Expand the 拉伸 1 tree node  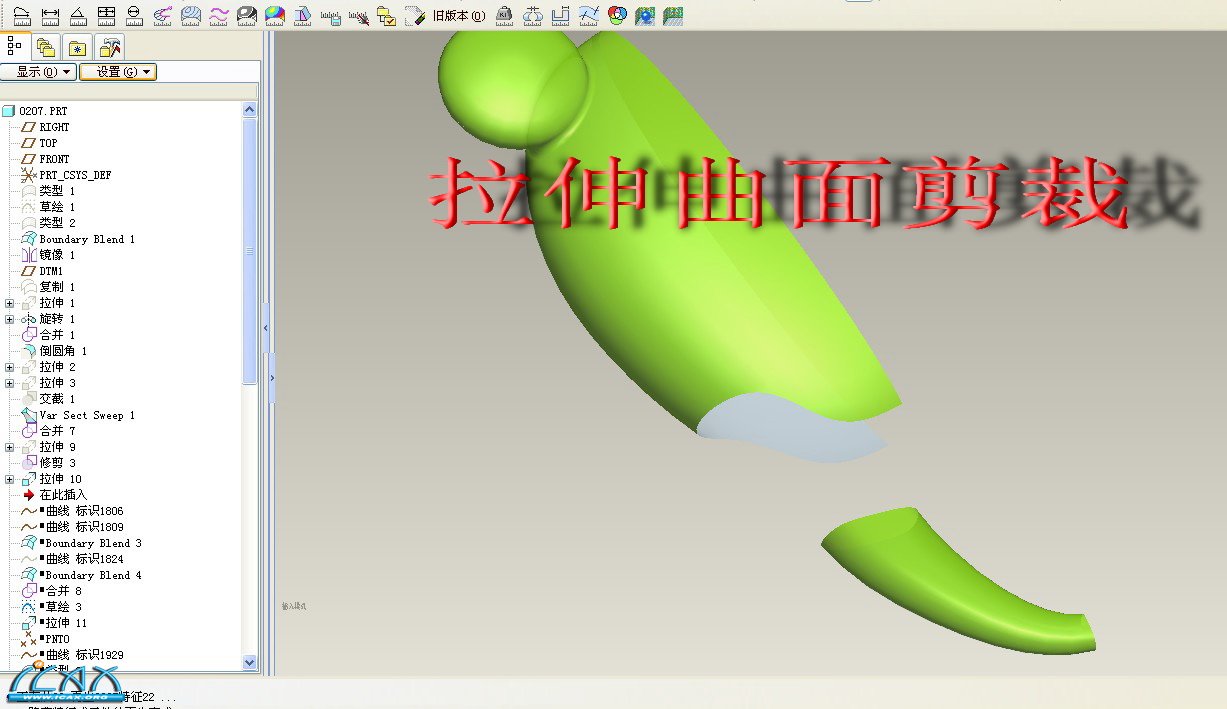coord(10,303)
